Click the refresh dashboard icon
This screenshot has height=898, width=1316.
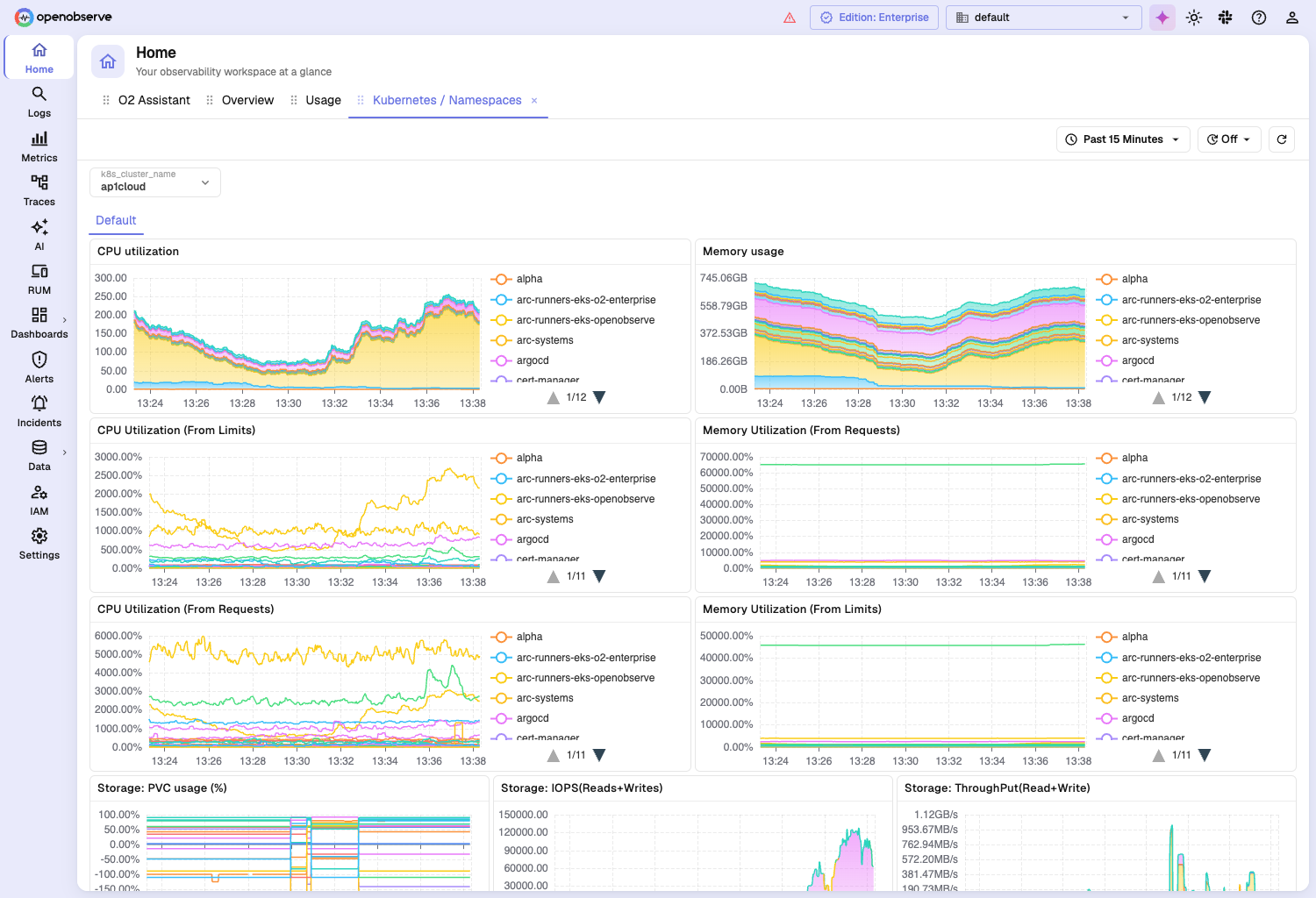(x=1282, y=139)
